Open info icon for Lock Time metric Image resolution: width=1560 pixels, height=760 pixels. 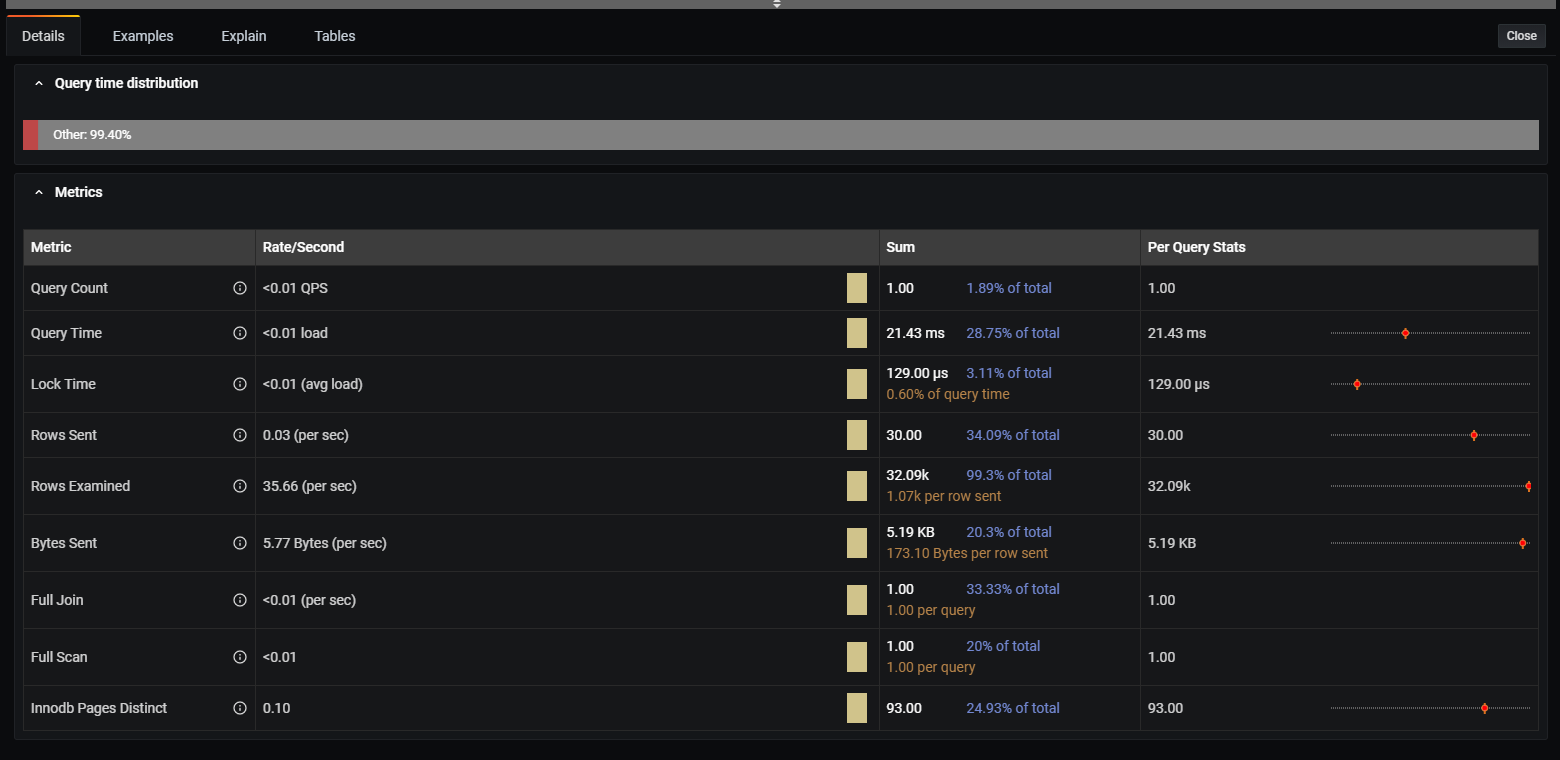240,384
